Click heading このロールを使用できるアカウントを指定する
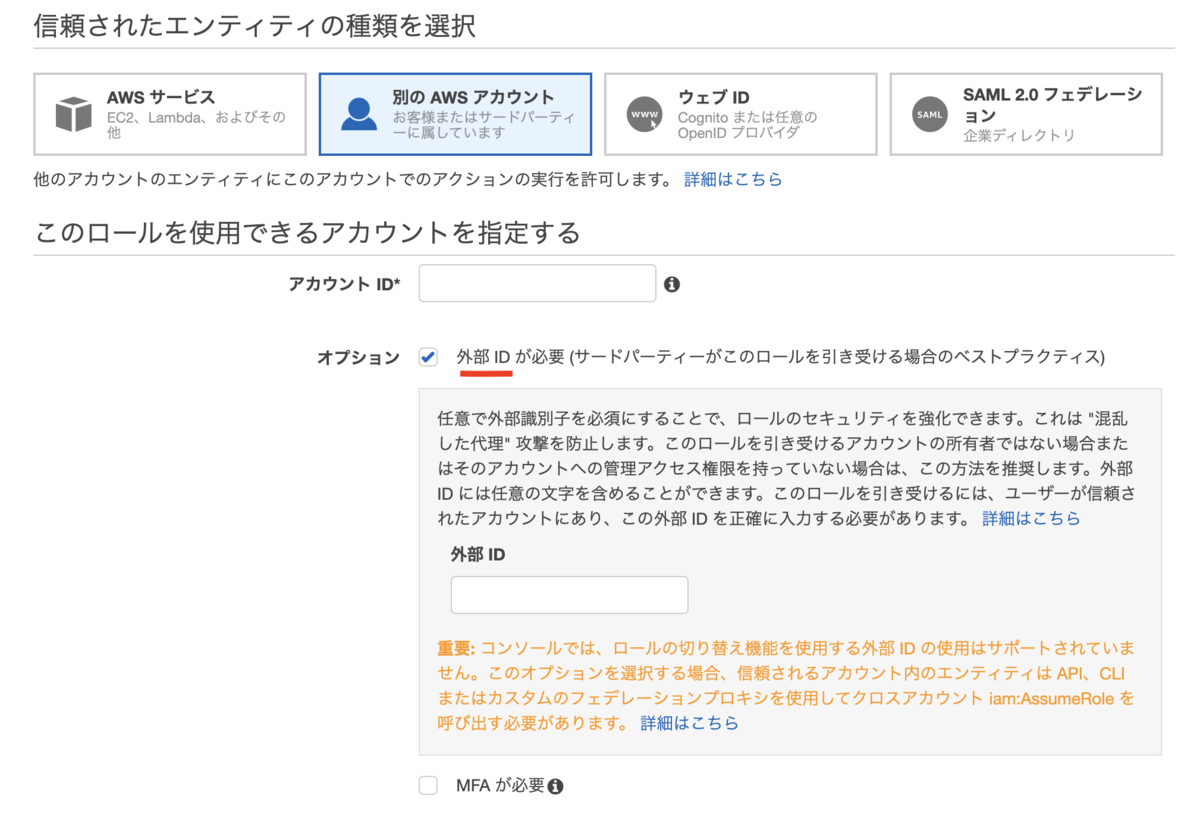Viewport: 1200px width, 827px height. [307, 233]
